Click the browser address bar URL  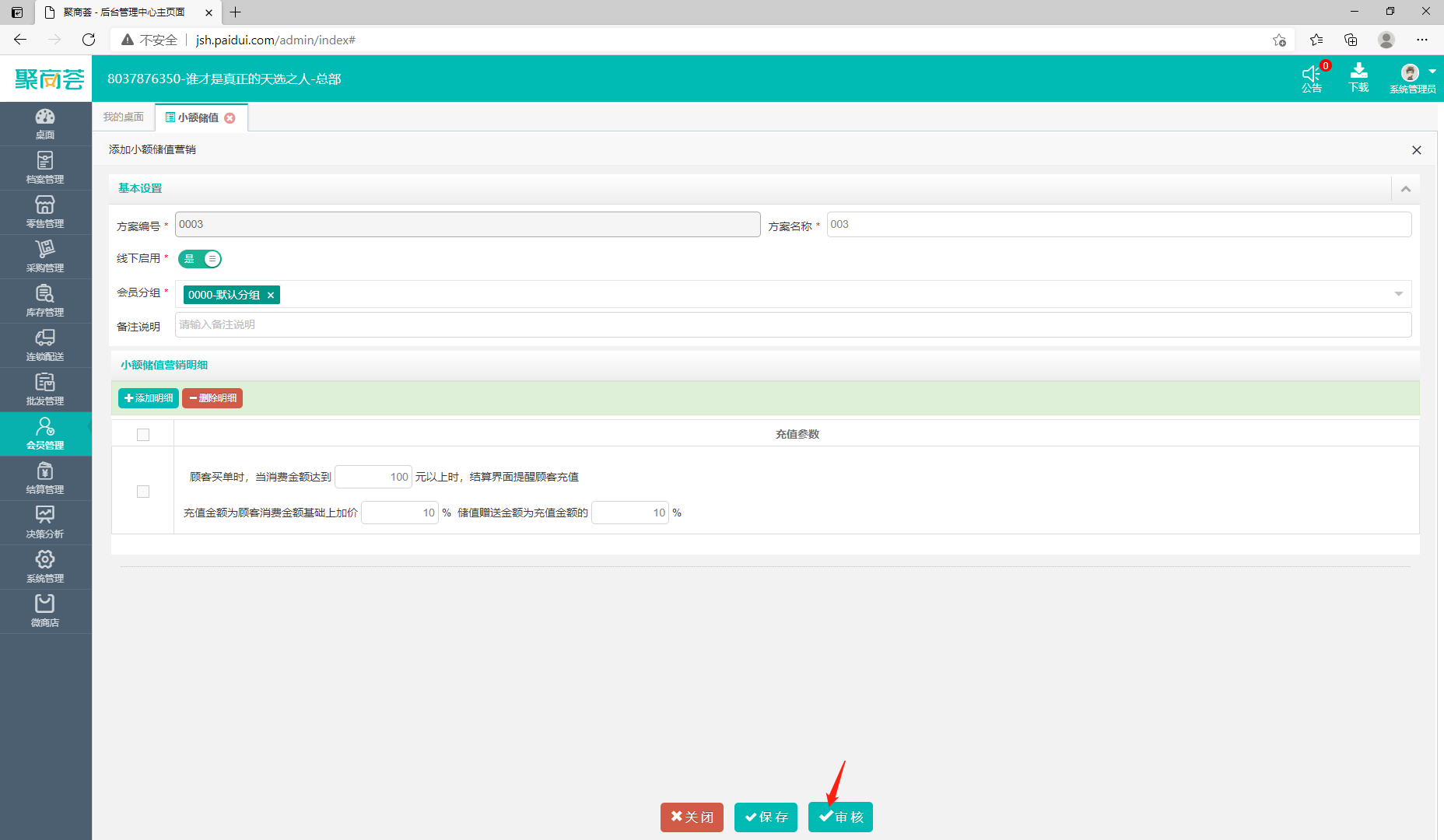point(275,40)
